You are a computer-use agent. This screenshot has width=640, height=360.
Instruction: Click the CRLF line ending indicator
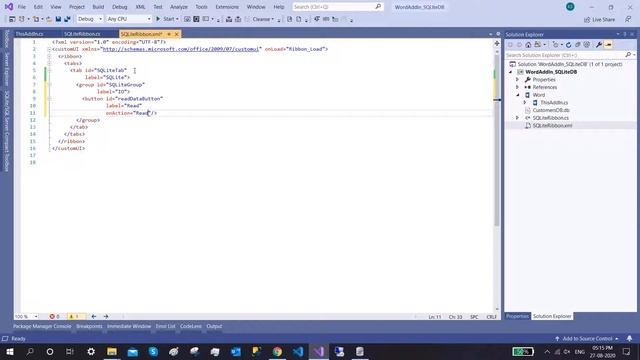coord(491,316)
